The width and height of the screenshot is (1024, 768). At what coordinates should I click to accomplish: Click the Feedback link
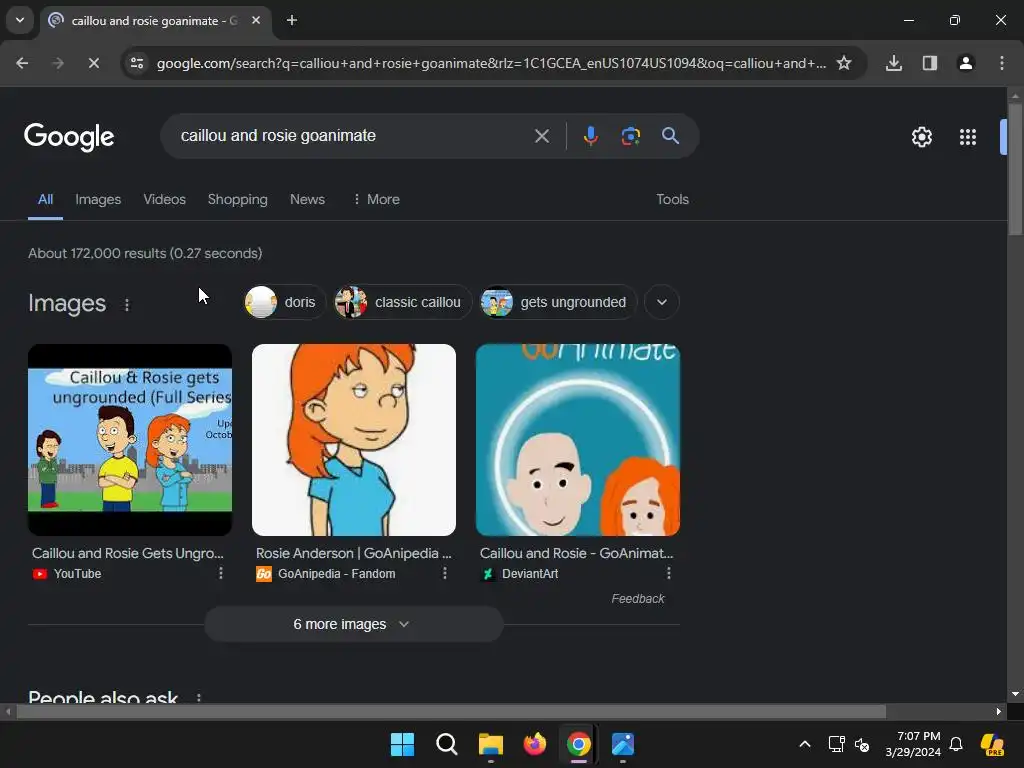pyautogui.click(x=637, y=598)
